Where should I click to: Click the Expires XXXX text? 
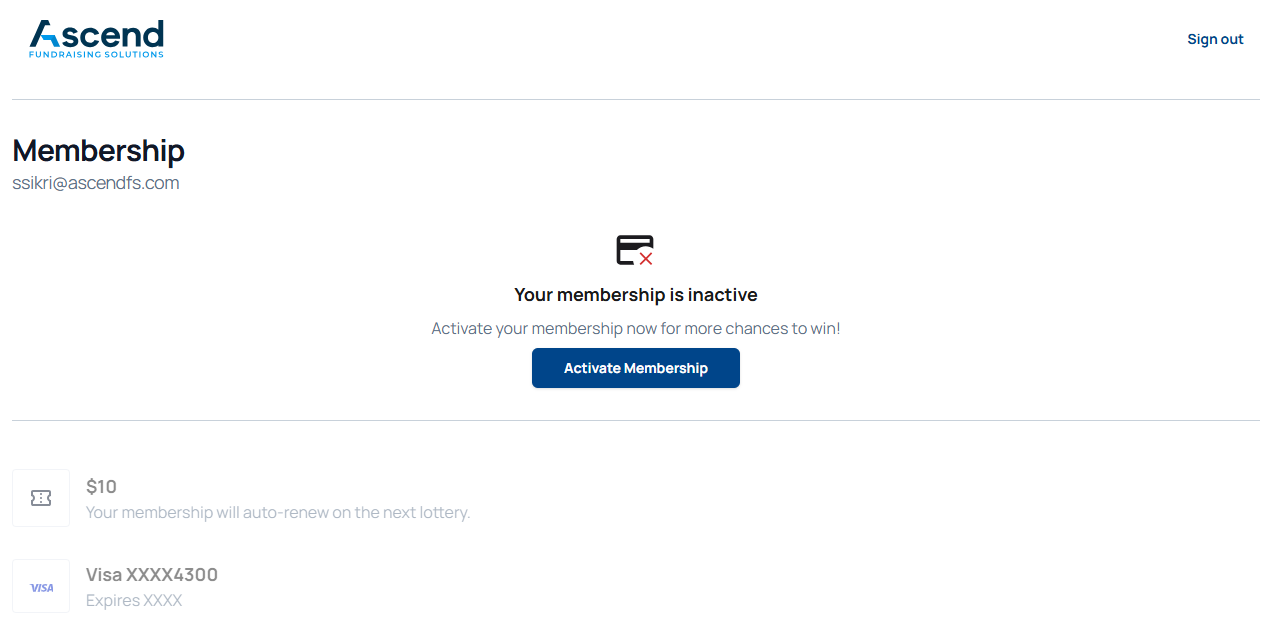[x=134, y=601]
